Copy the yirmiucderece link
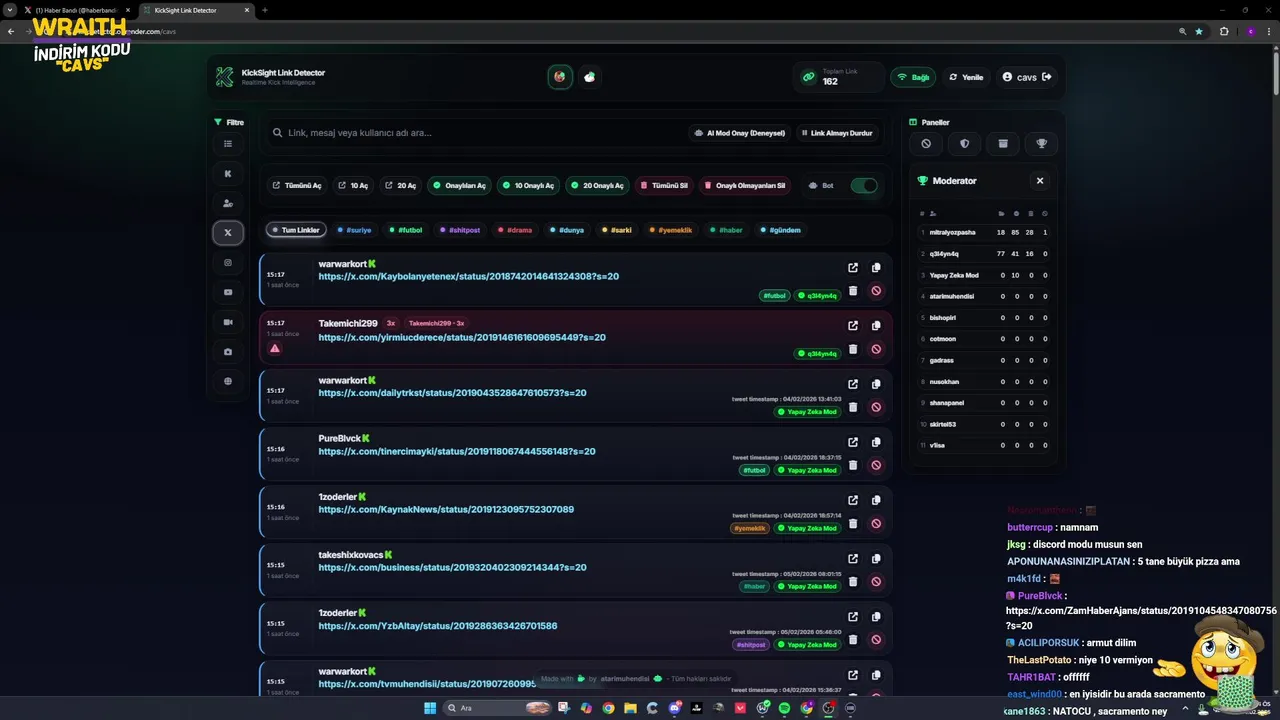 click(x=876, y=326)
